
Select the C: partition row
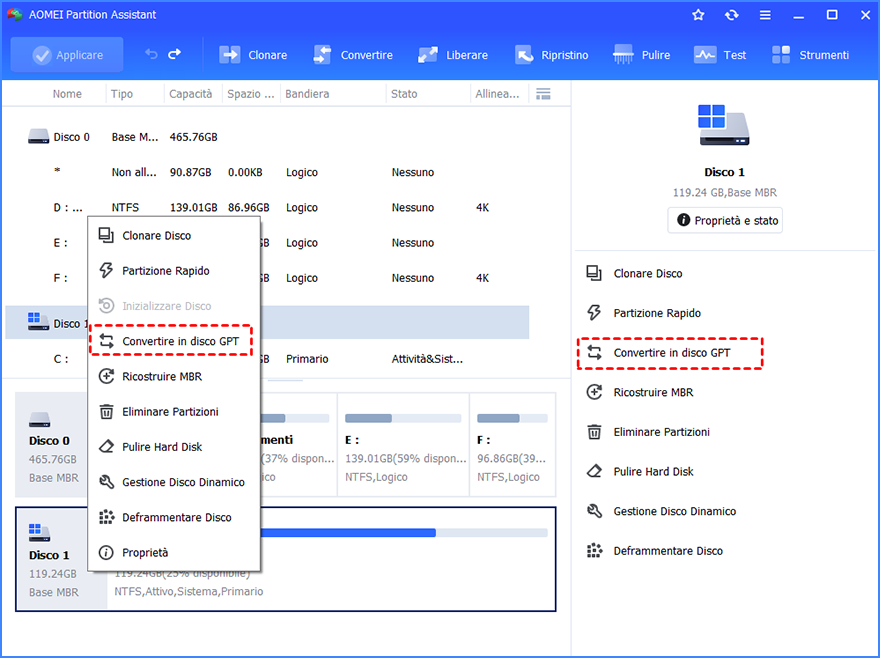coord(267,359)
